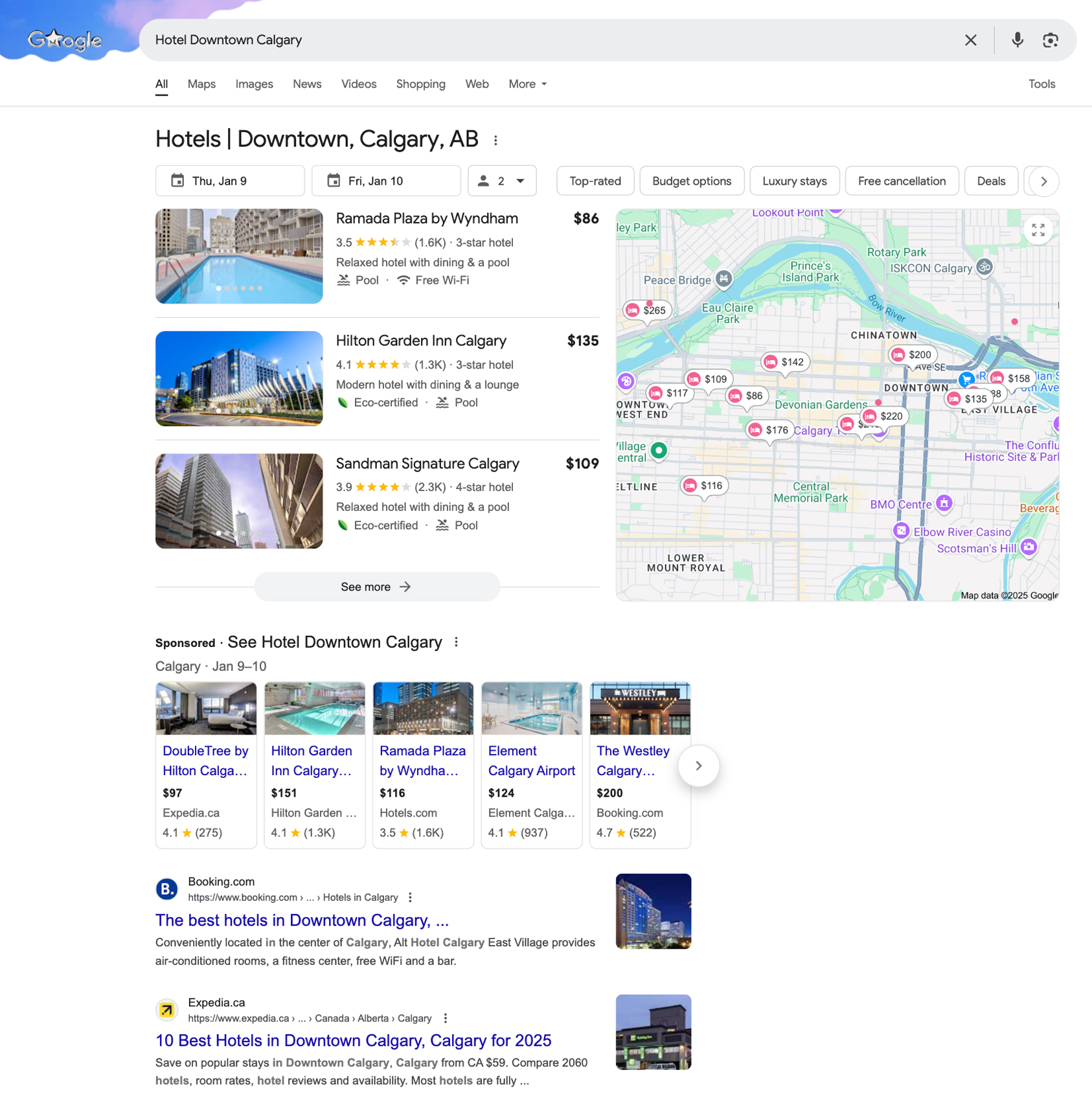1092x1101 pixels.
Task: Click the Google logo
Action: pyautogui.click(x=65, y=40)
